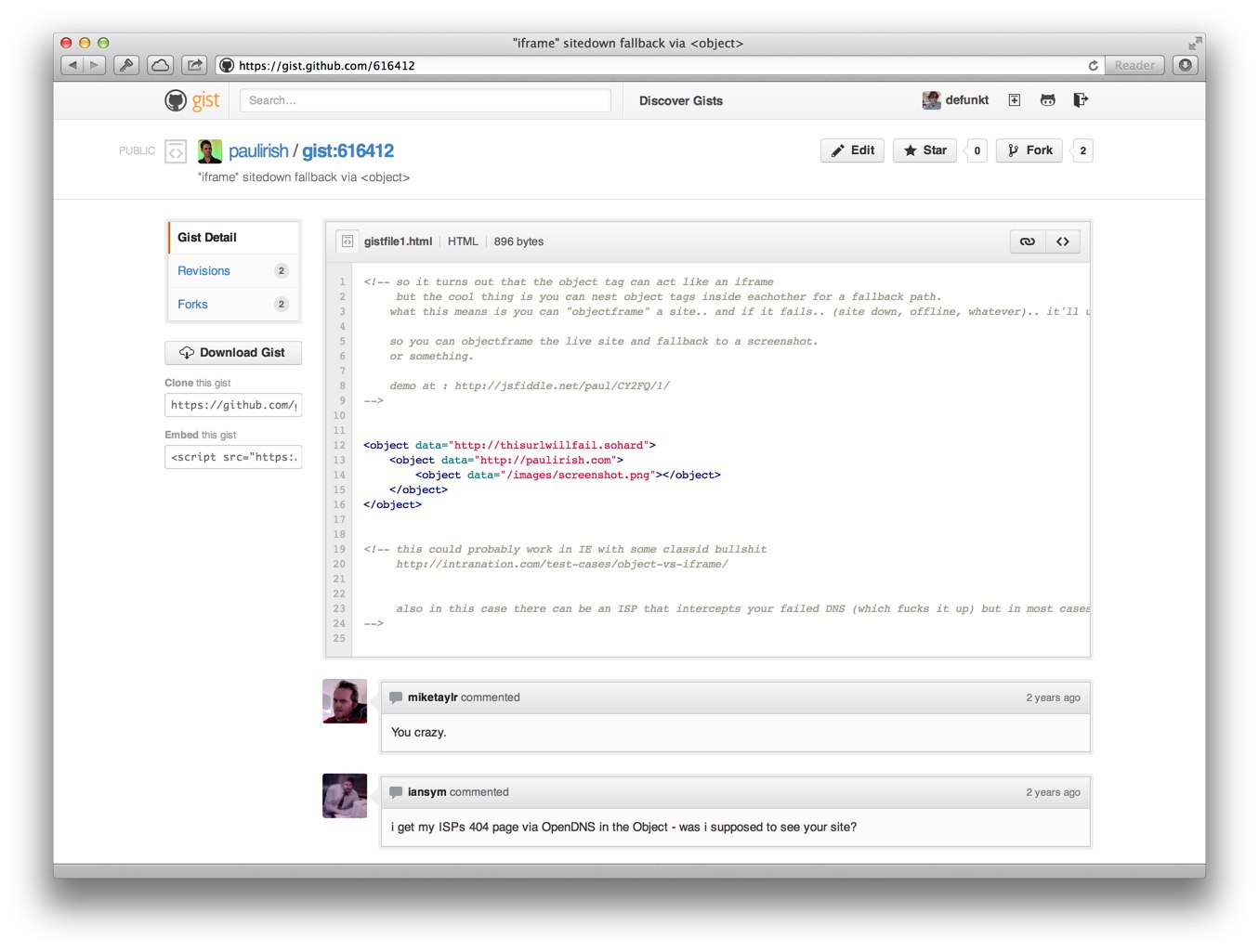Click the address bar URL

[x=327, y=66]
